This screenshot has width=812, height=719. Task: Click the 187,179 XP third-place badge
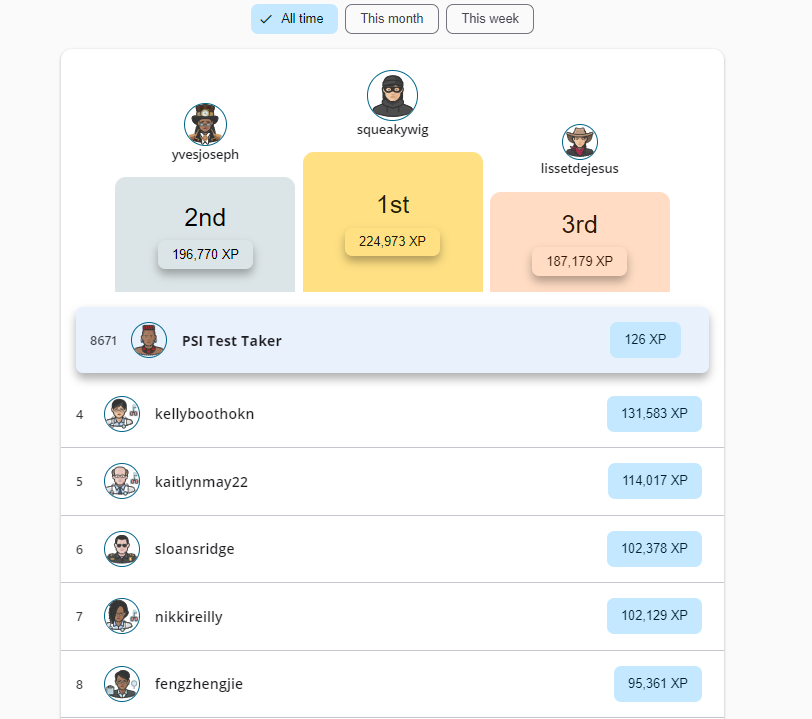tap(579, 261)
